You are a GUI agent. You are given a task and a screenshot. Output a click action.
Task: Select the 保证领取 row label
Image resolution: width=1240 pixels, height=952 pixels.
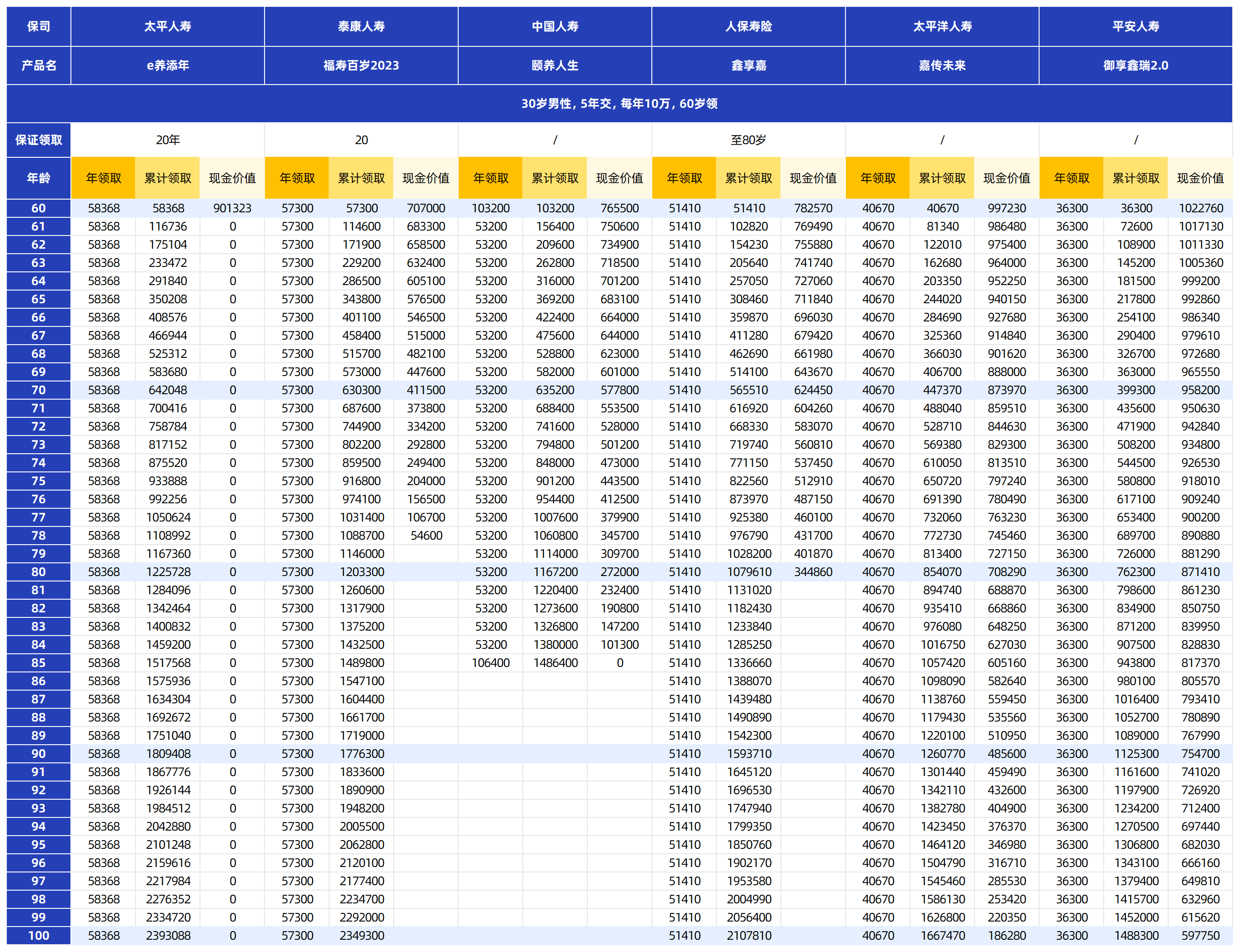click(x=39, y=140)
